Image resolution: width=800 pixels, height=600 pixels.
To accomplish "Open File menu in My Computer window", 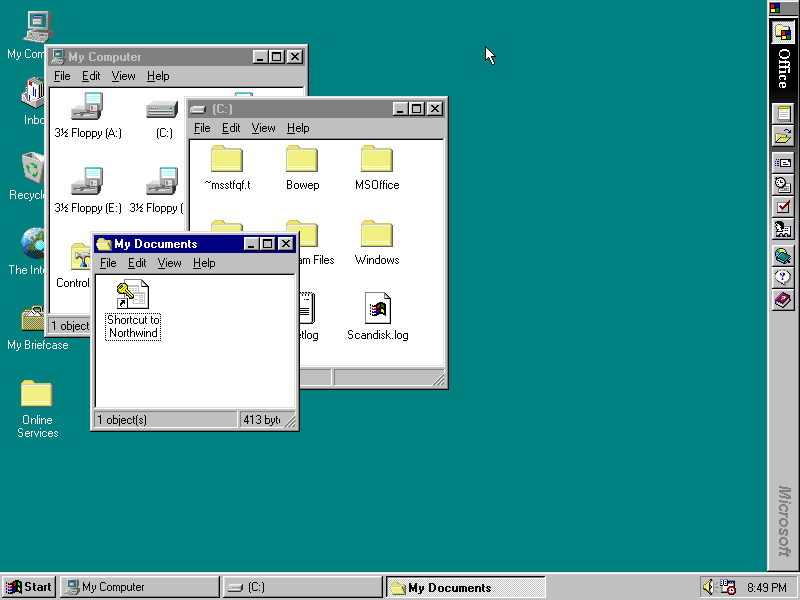I will (62, 76).
